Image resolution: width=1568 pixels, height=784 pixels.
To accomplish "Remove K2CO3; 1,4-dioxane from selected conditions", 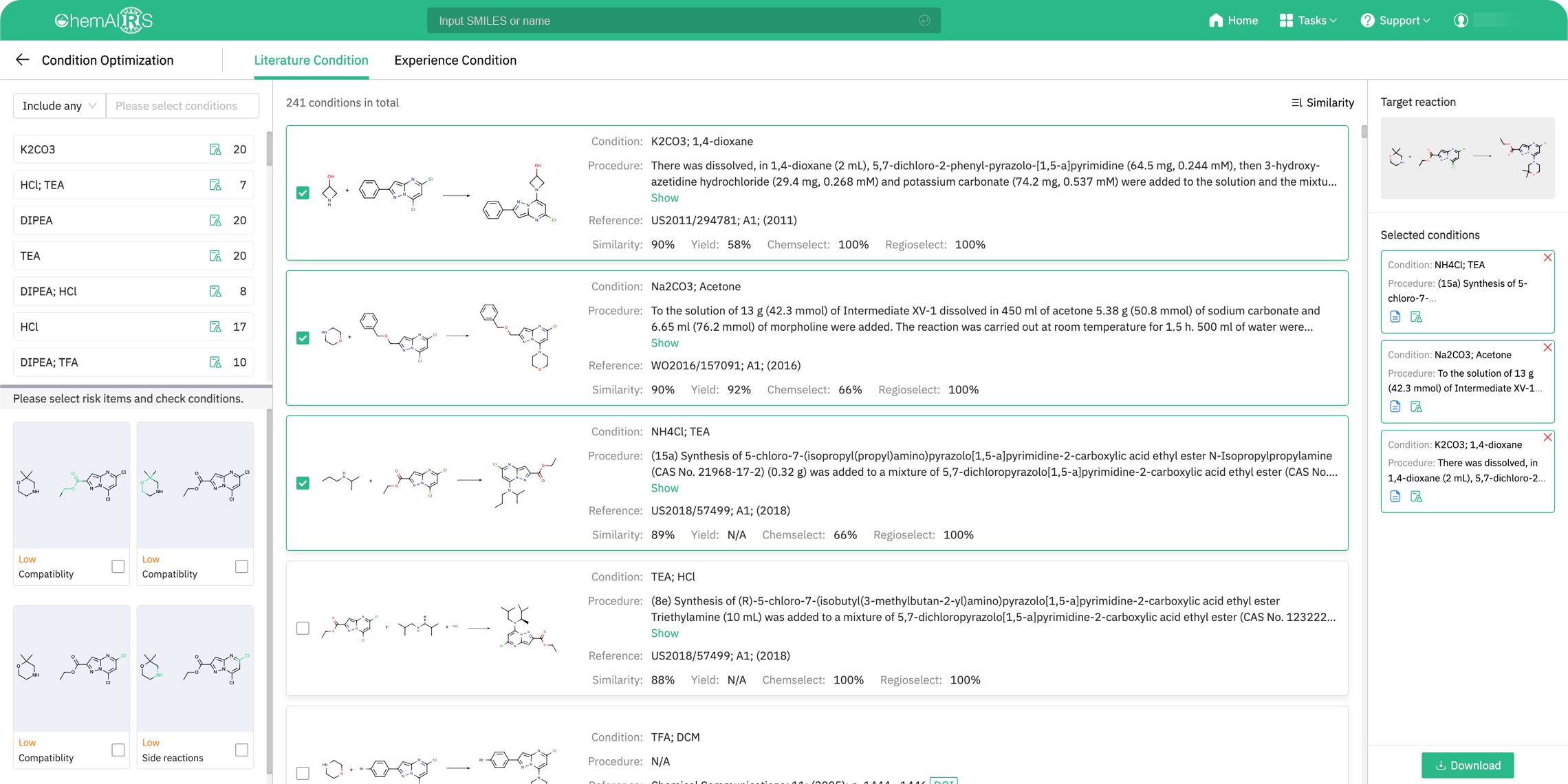I will coord(1547,437).
